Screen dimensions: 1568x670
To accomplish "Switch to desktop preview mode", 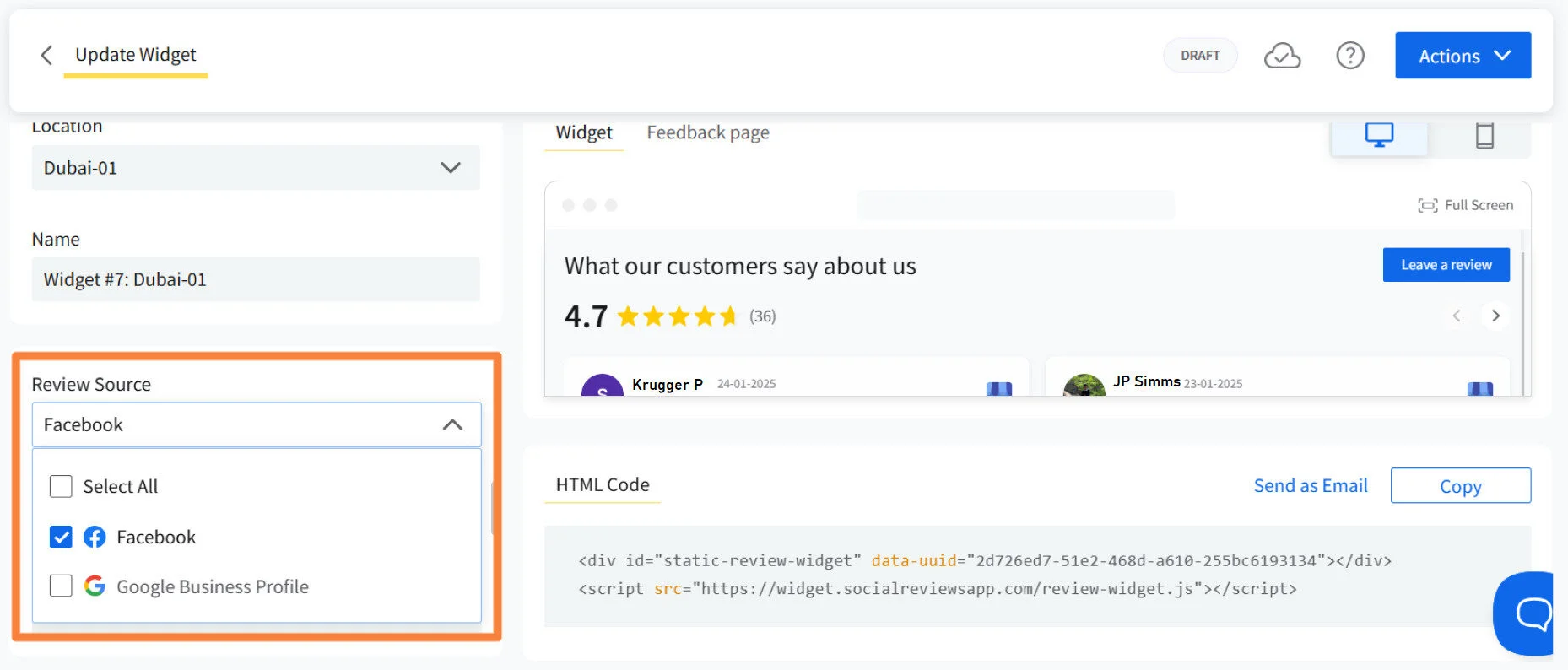I will [1379, 135].
